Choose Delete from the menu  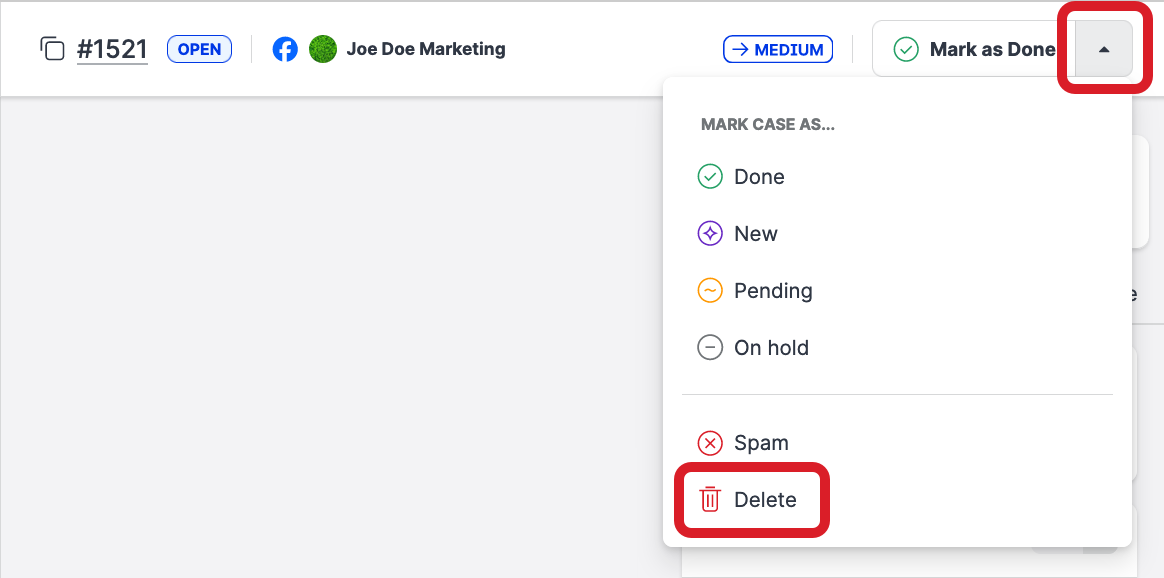click(x=765, y=500)
